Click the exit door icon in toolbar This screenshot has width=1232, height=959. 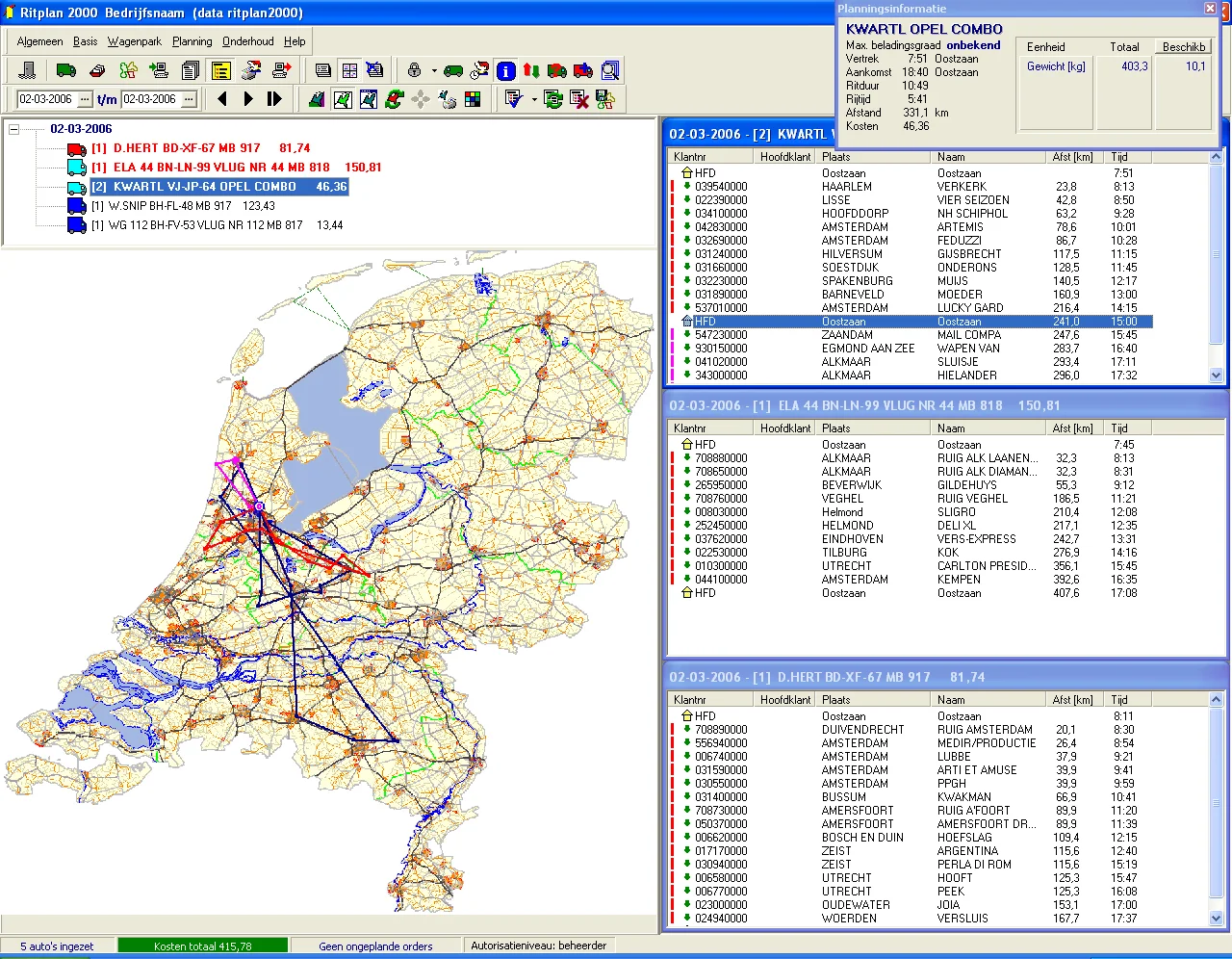(x=28, y=70)
